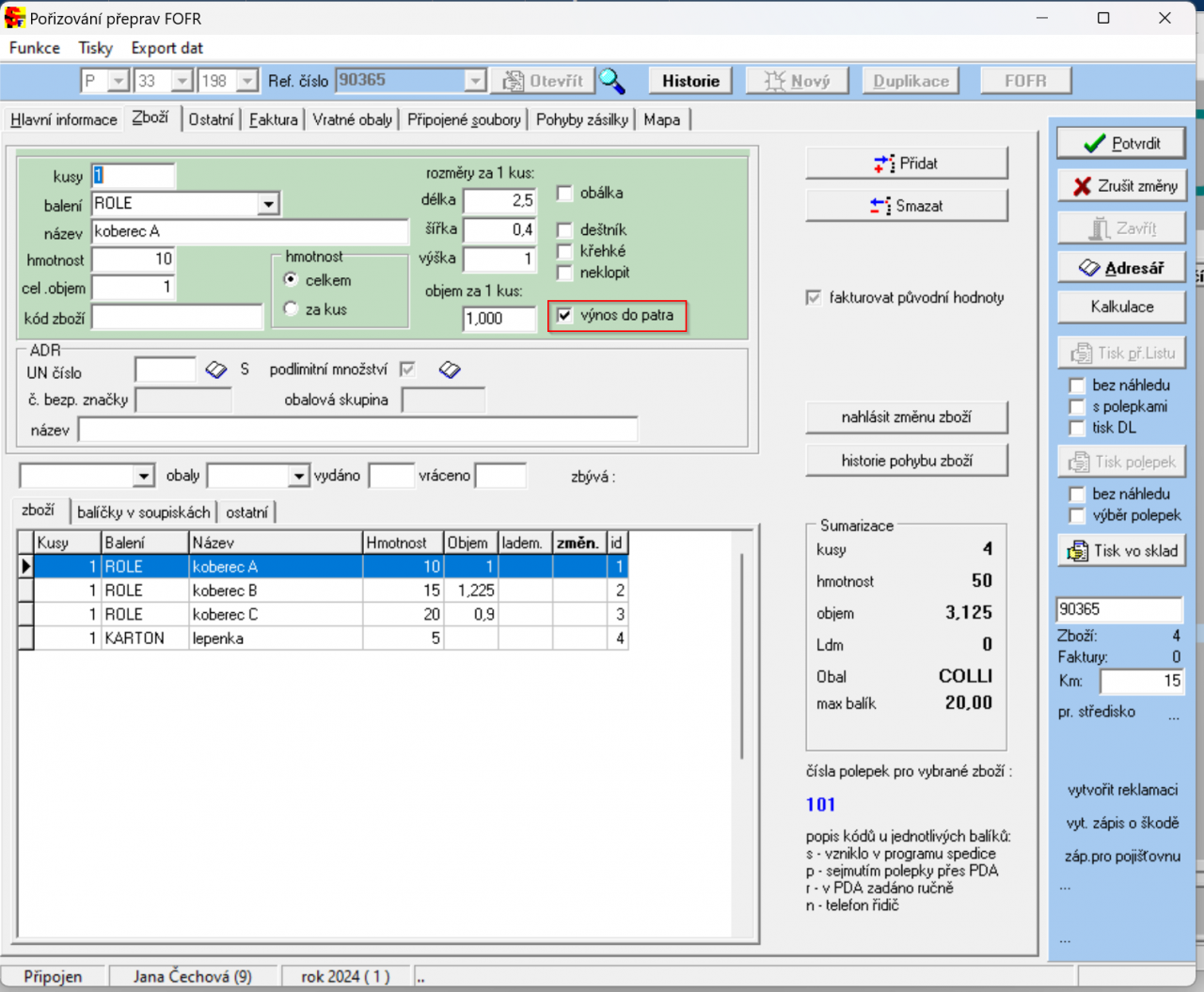Image resolution: width=1204 pixels, height=992 pixels.
Task: Switch to the Faktura tab
Action: [273, 119]
